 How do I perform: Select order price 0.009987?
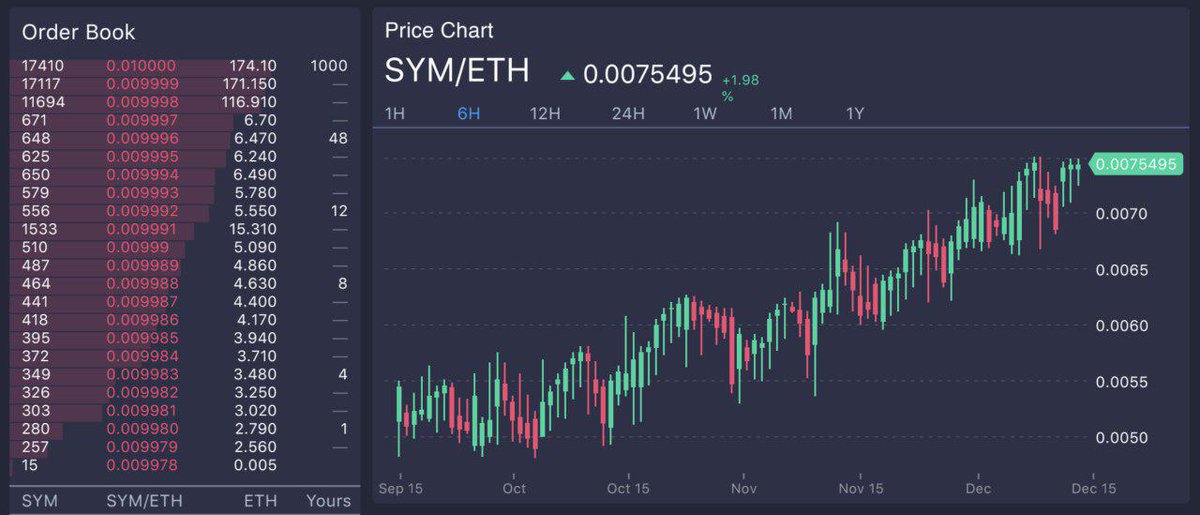[x=141, y=301]
